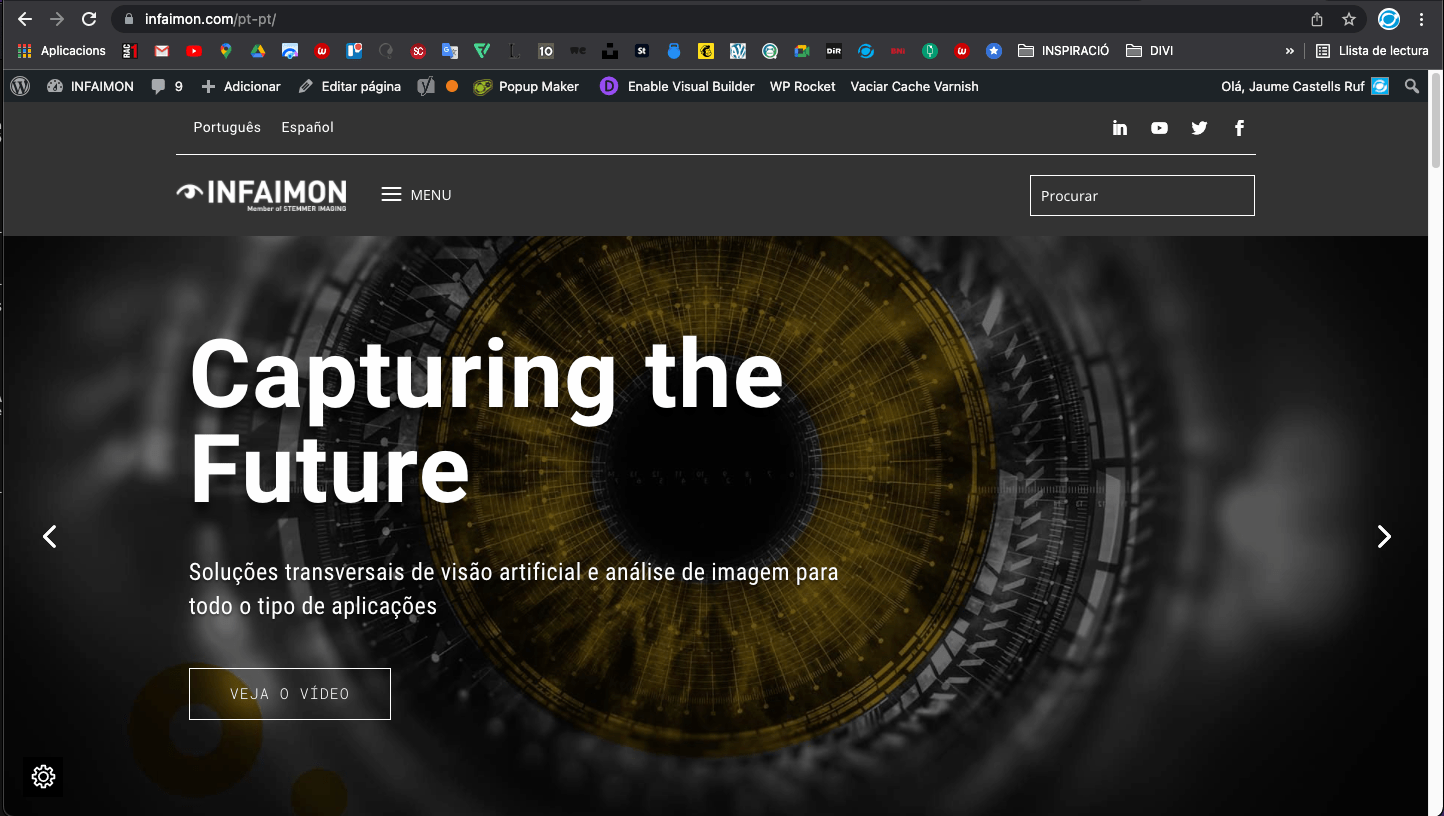The height and width of the screenshot is (816, 1444).
Task: Visit Infaimon's YouTube channel icon
Action: point(1159,127)
